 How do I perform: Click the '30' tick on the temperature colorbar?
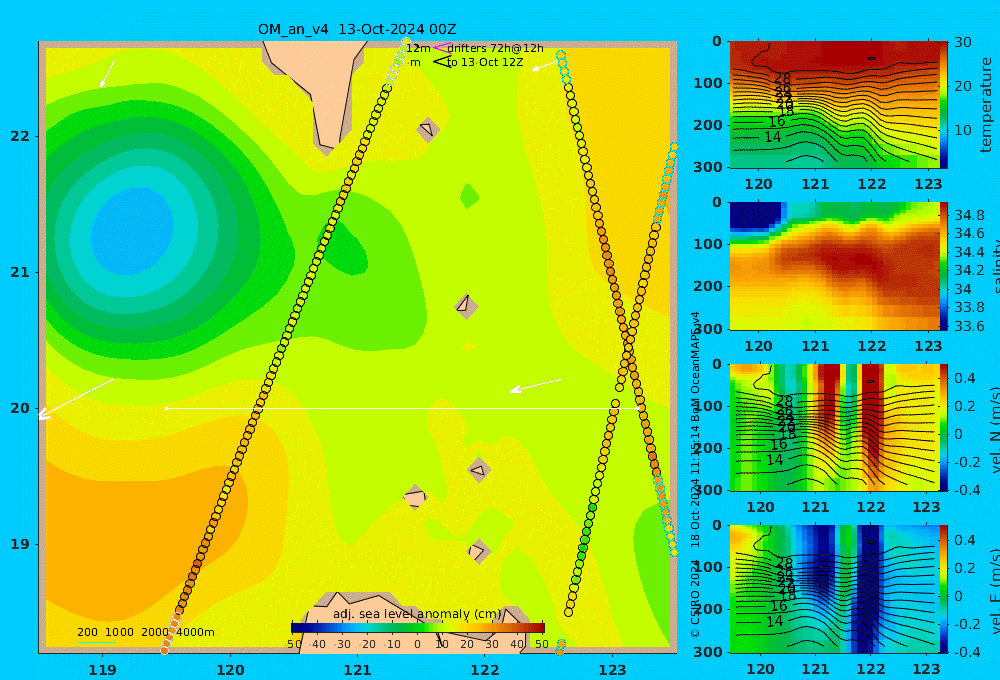(963, 42)
